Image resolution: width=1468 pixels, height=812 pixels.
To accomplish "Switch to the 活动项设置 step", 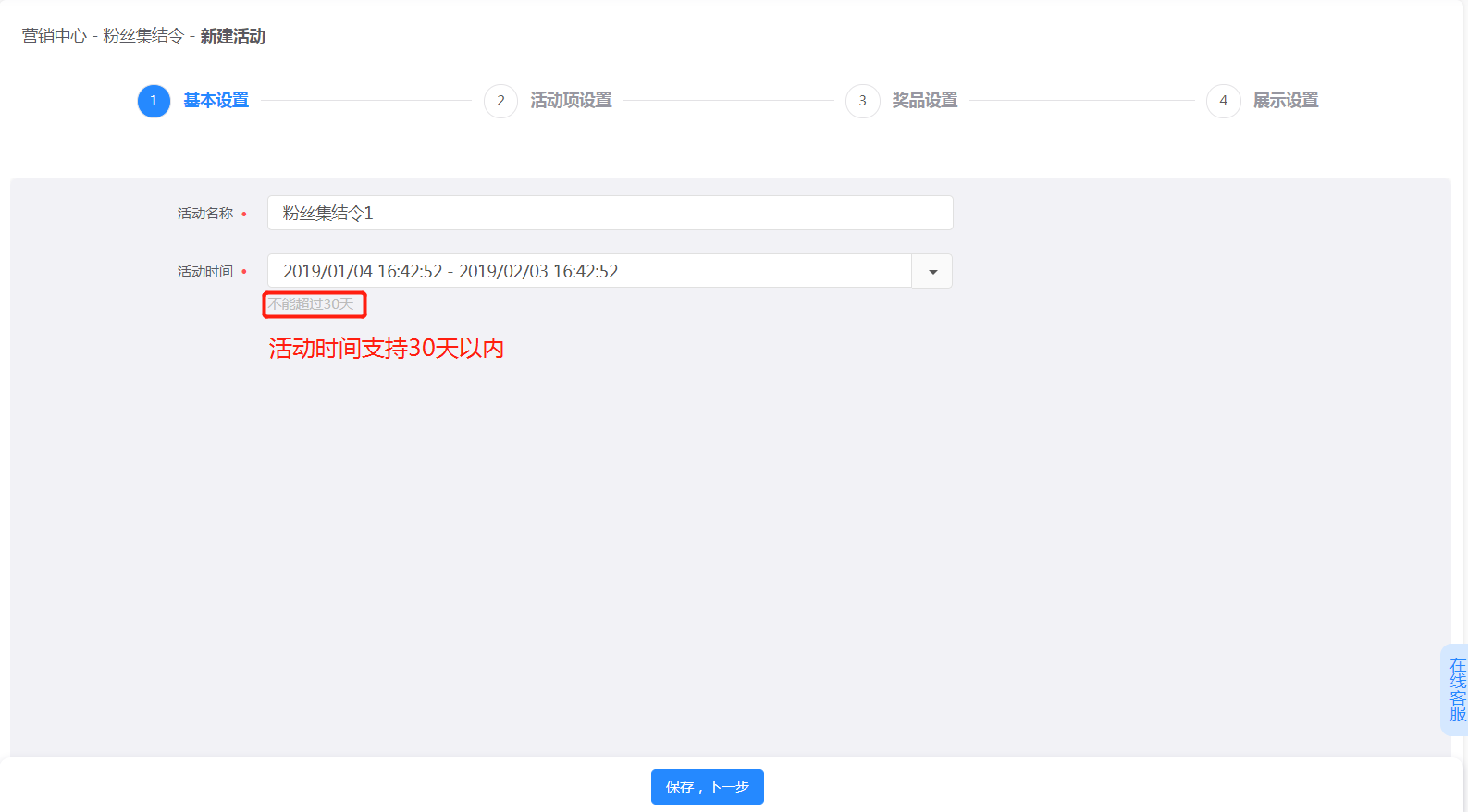I will (571, 101).
